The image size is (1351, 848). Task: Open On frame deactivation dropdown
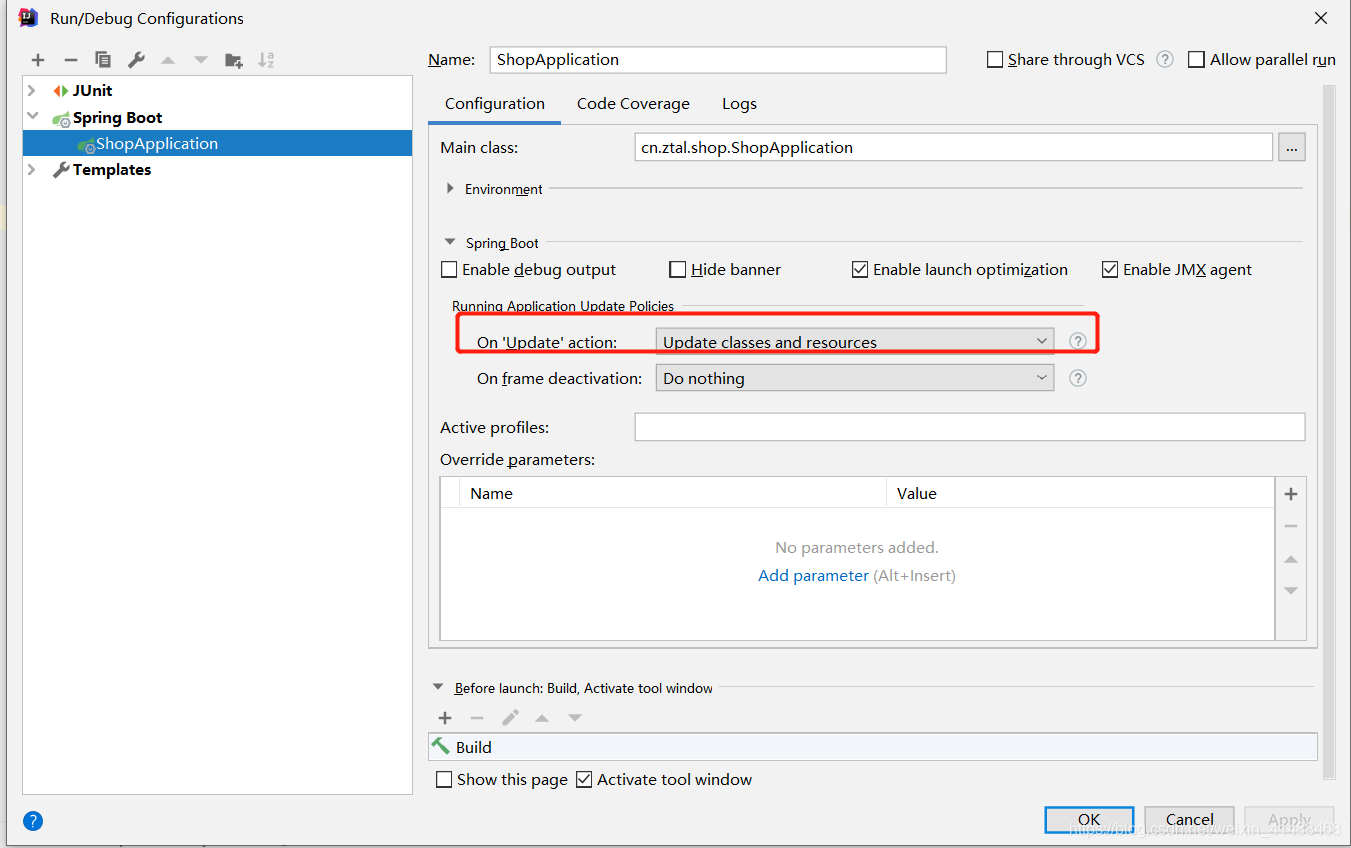pos(854,378)
